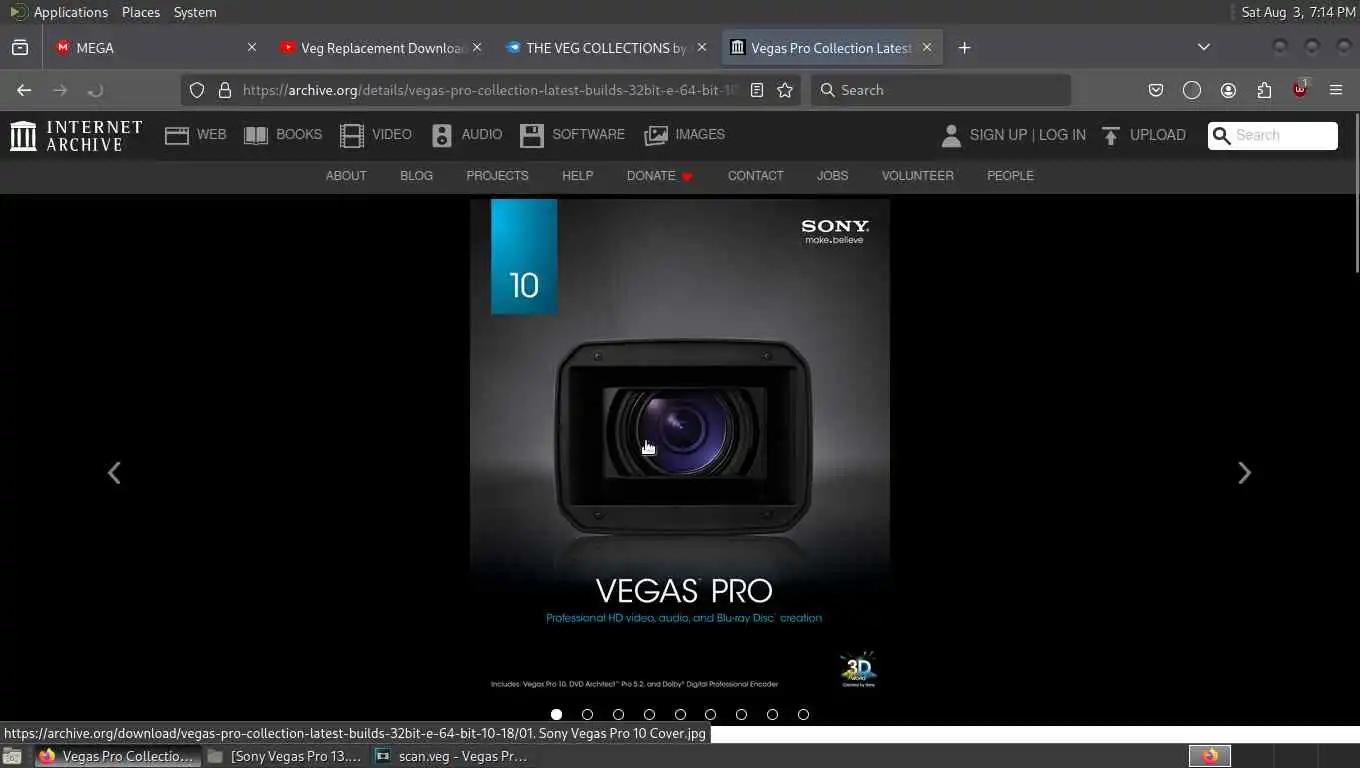Open the PROJECTS link

[x=497, y=176]
